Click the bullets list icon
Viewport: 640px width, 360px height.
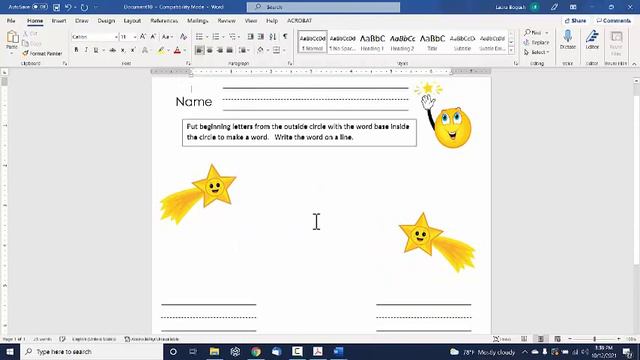point(199,37)
